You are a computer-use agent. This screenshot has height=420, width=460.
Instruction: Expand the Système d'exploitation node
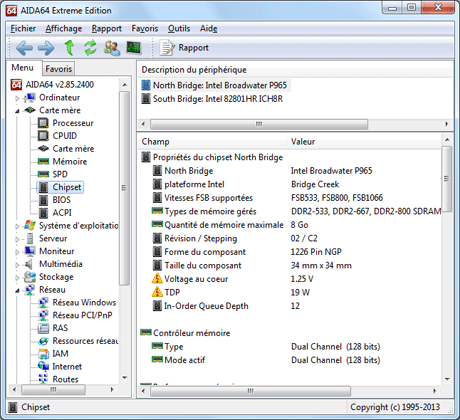(x=17, y=226)
